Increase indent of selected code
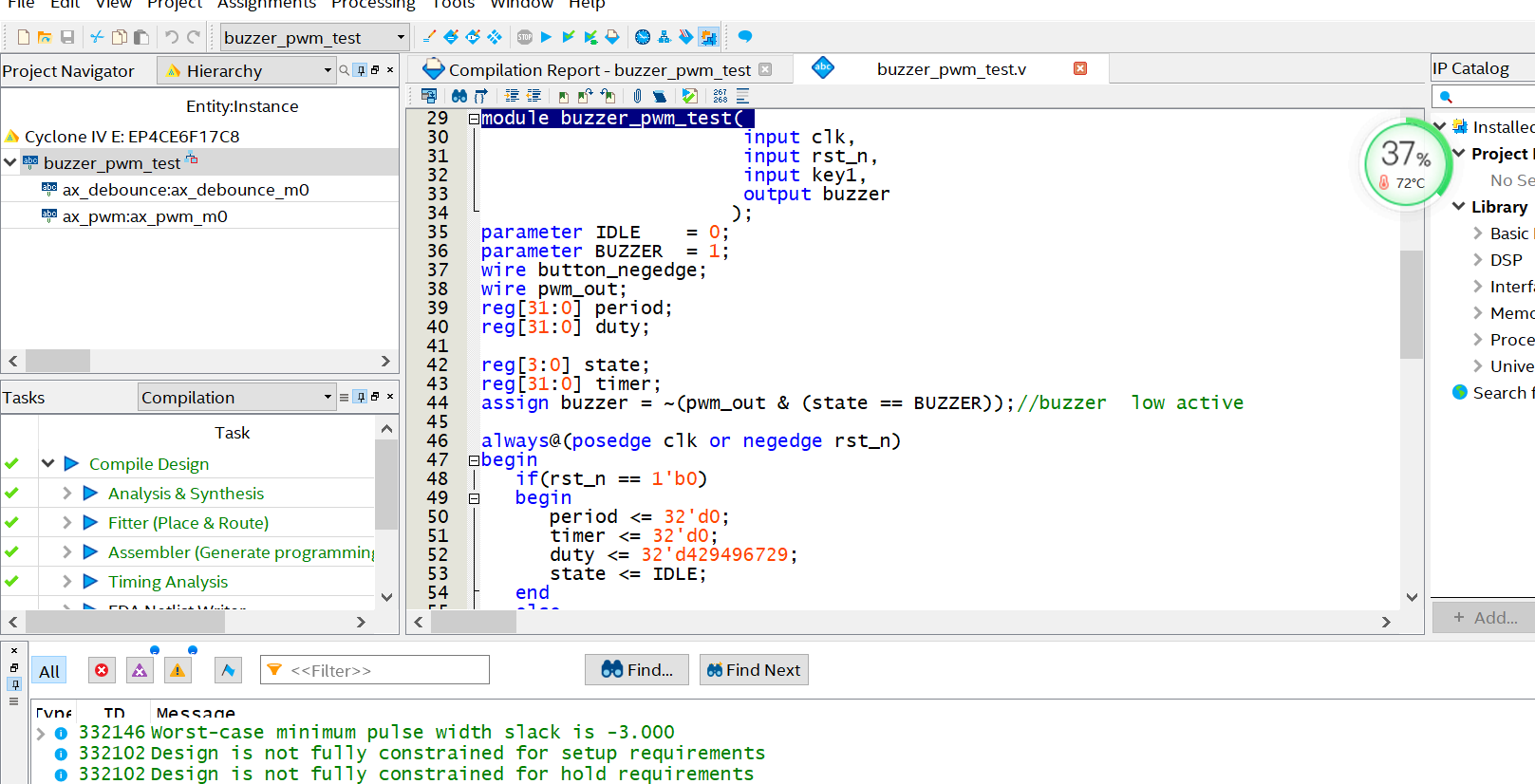 point(512,96)
